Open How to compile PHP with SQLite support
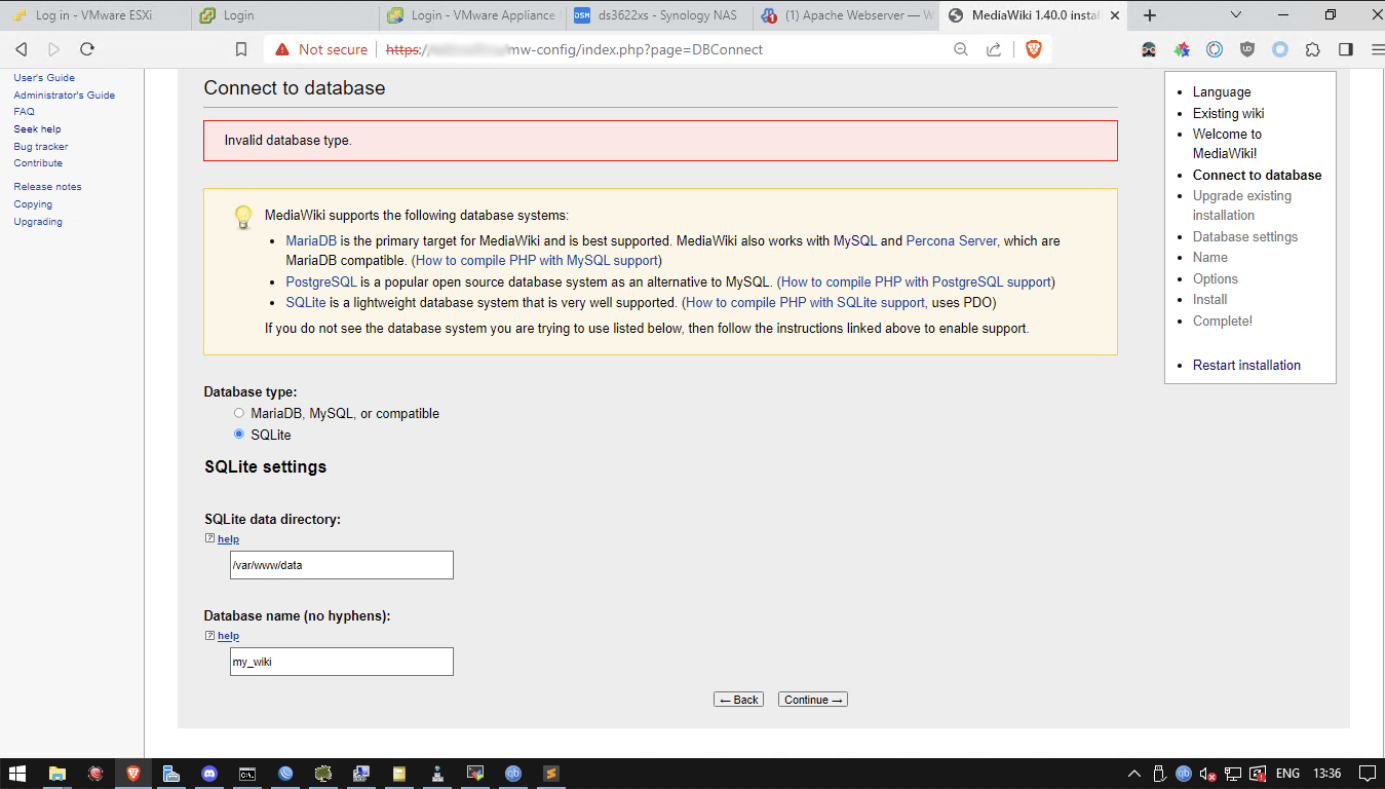 click(805, 302)
